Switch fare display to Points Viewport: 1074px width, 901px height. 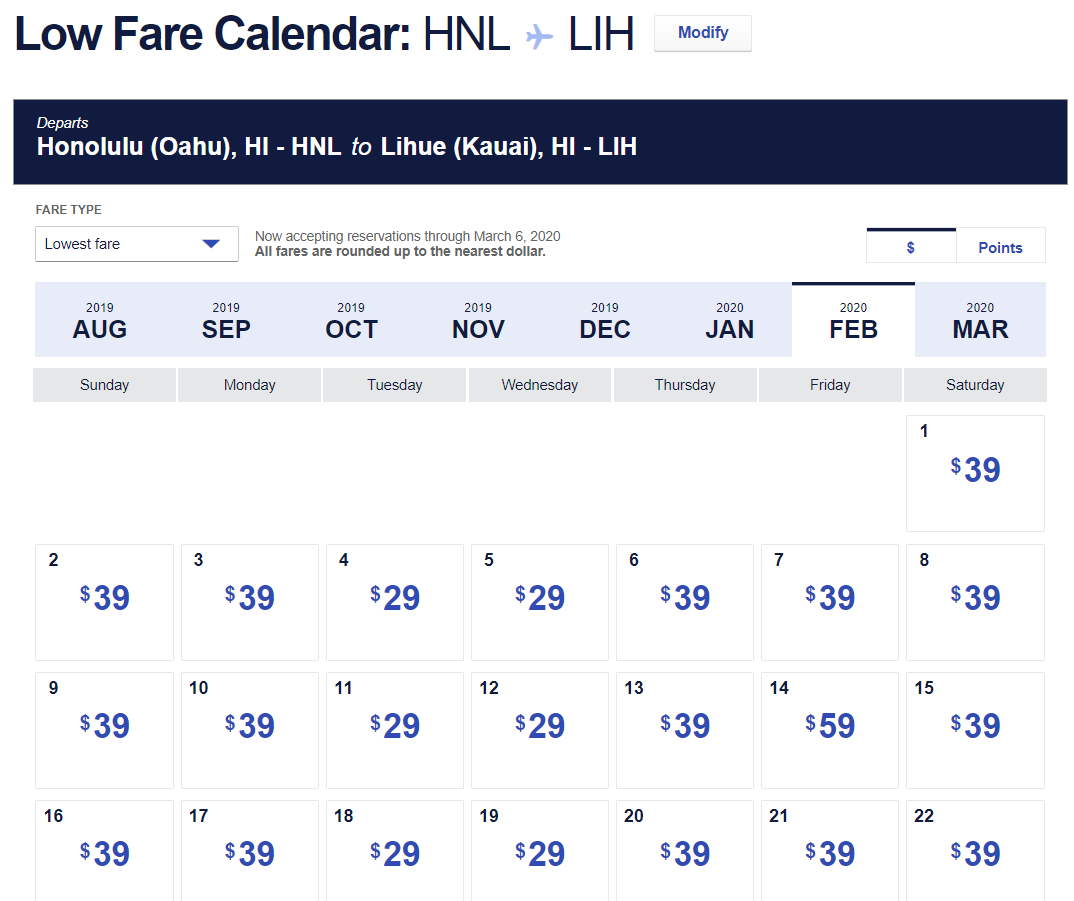click(x=1000, y=247)
